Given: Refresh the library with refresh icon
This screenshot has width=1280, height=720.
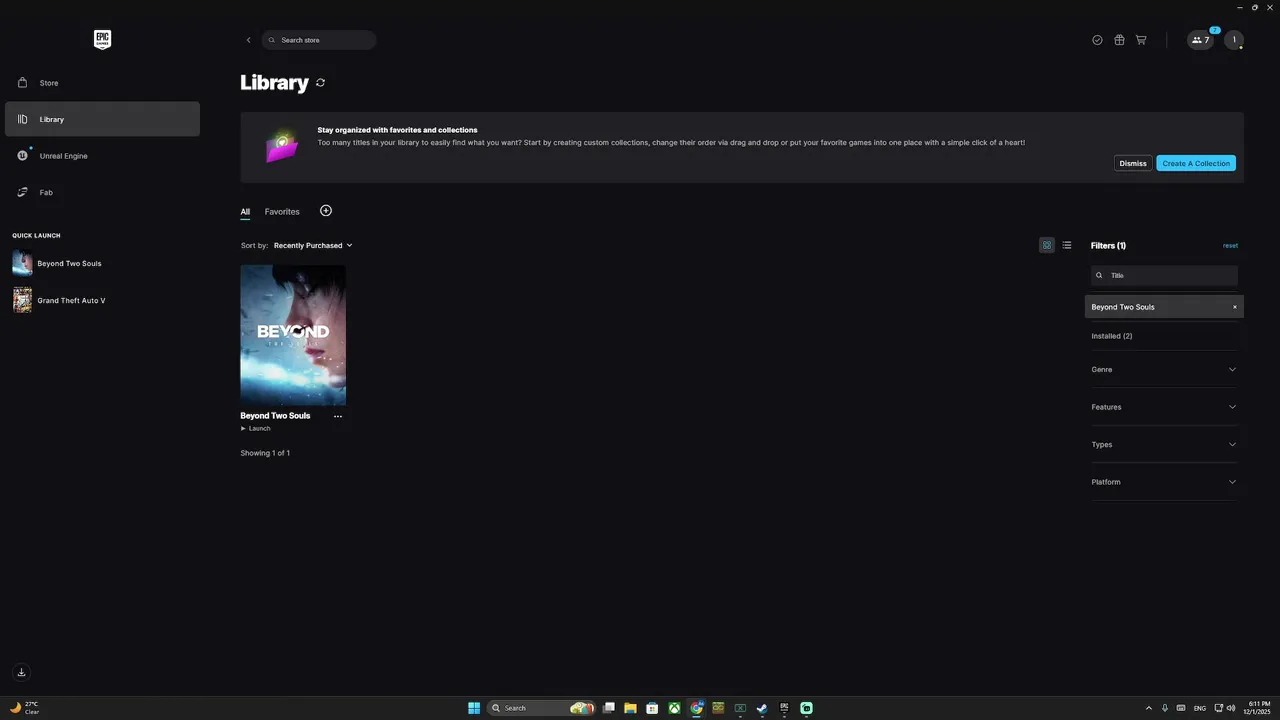Looking at the screenshot, I should coord(320,83).
